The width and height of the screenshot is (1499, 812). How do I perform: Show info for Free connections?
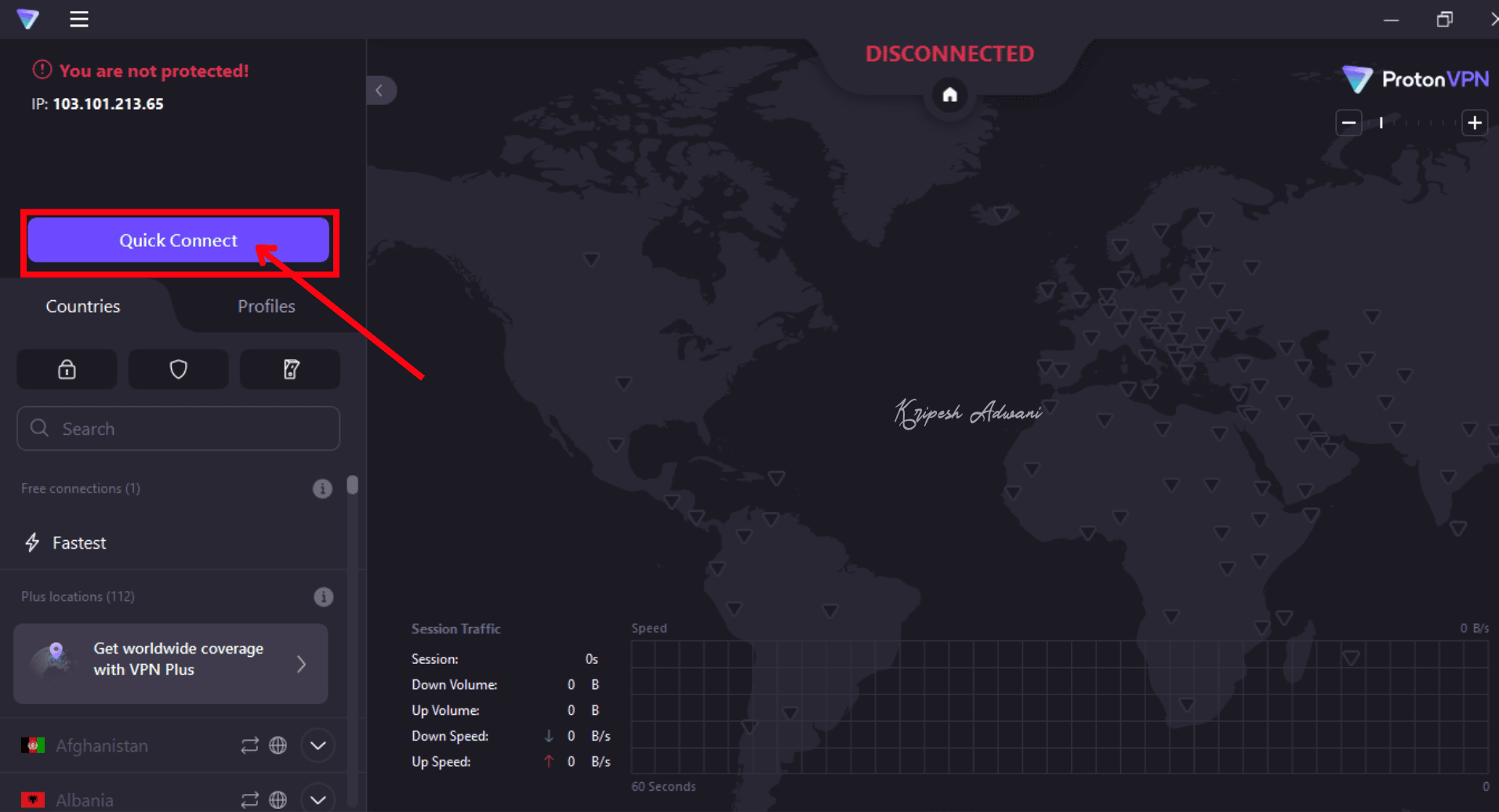[322, 489]
